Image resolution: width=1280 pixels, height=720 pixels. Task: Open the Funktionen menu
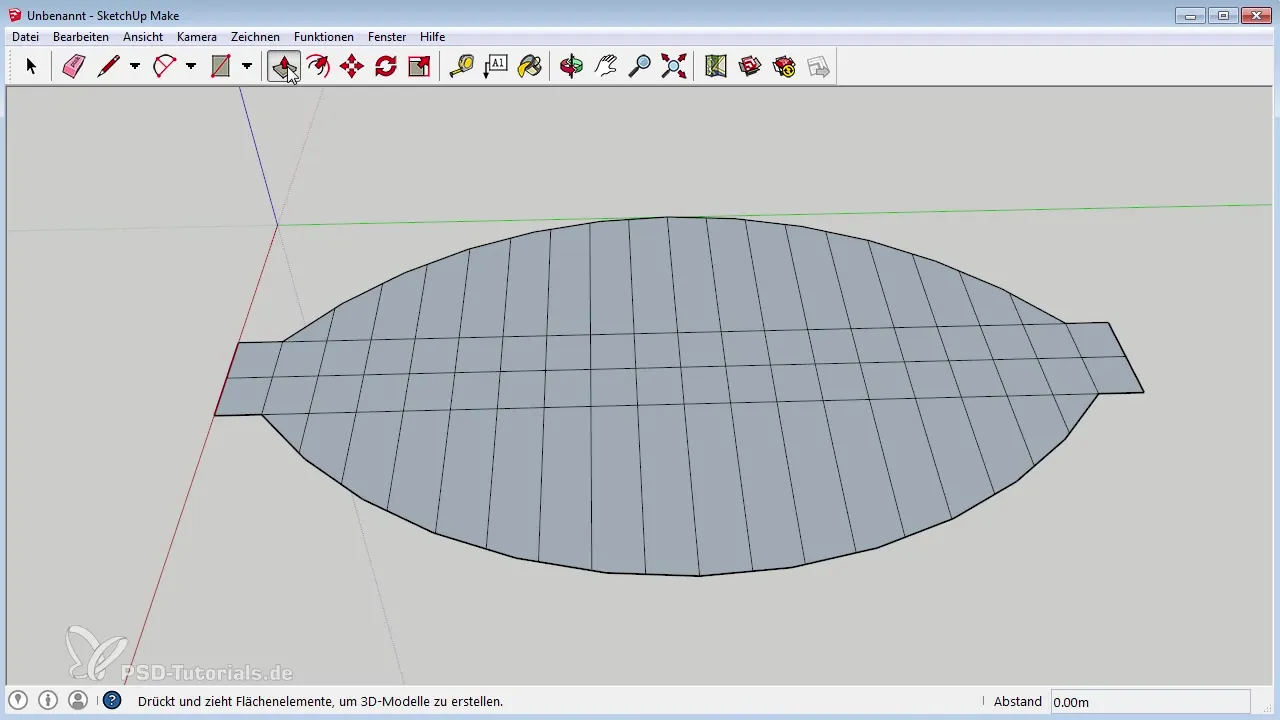[324, 37]
